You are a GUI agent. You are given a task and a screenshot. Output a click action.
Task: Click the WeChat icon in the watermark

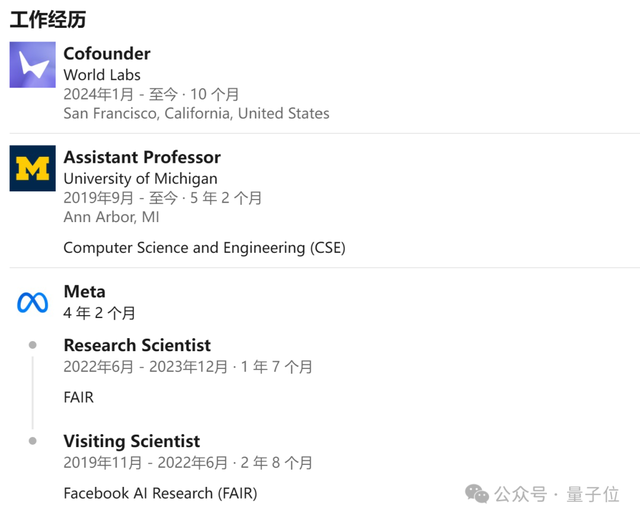(x=478, y=493)
